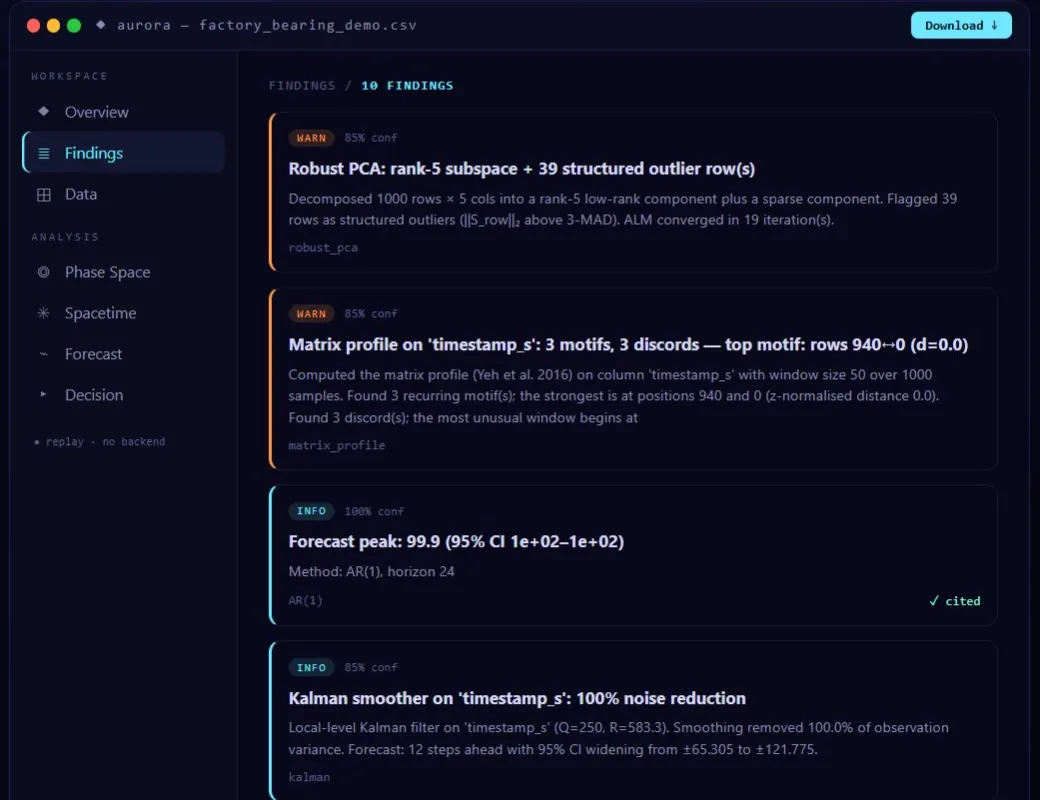This screenshot has height=800, width=1040.
Task: Click the robust_pca source tag
Action: click(323, 247)
